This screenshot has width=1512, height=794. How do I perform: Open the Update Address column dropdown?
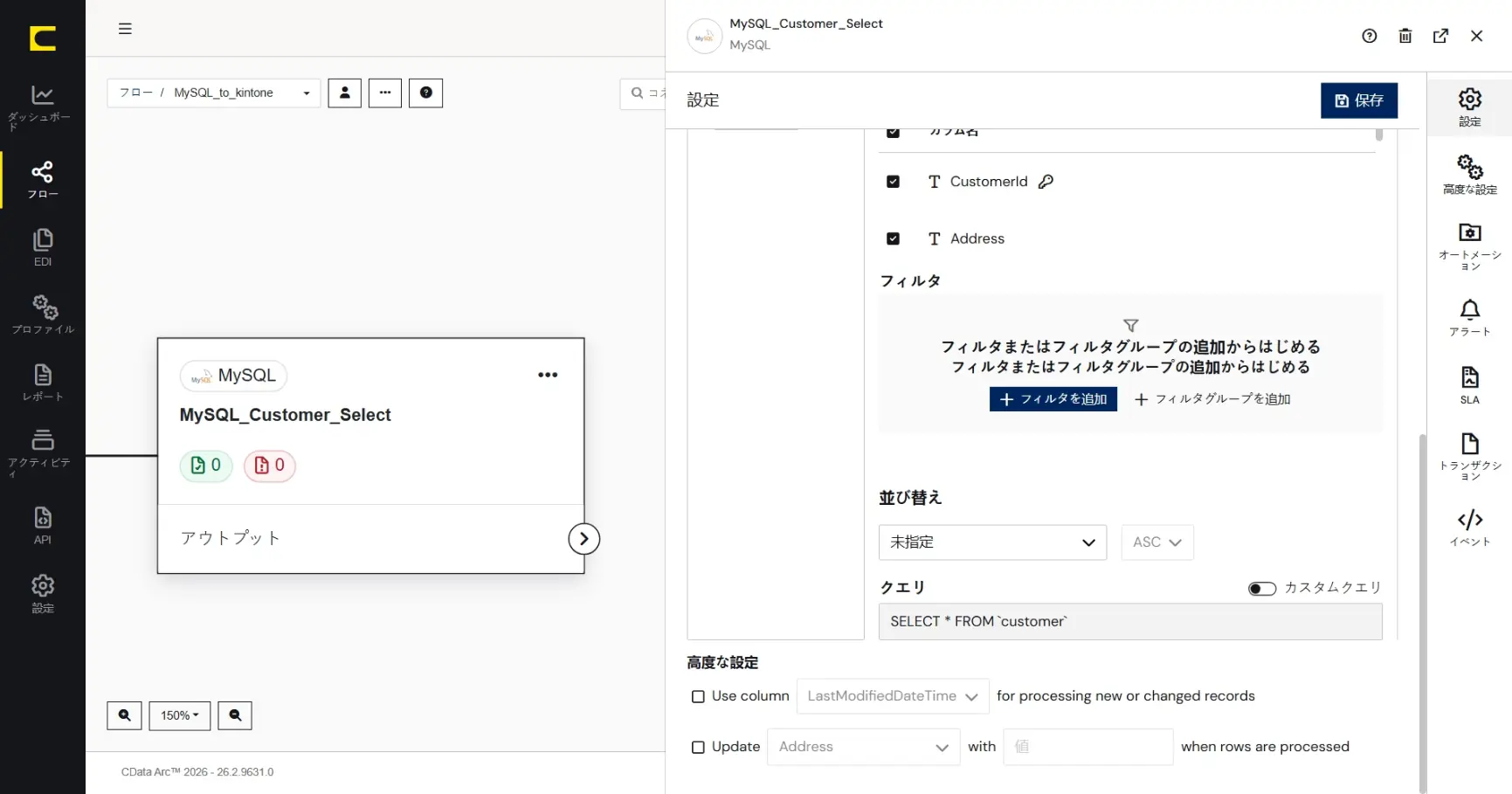pos(864,747)
